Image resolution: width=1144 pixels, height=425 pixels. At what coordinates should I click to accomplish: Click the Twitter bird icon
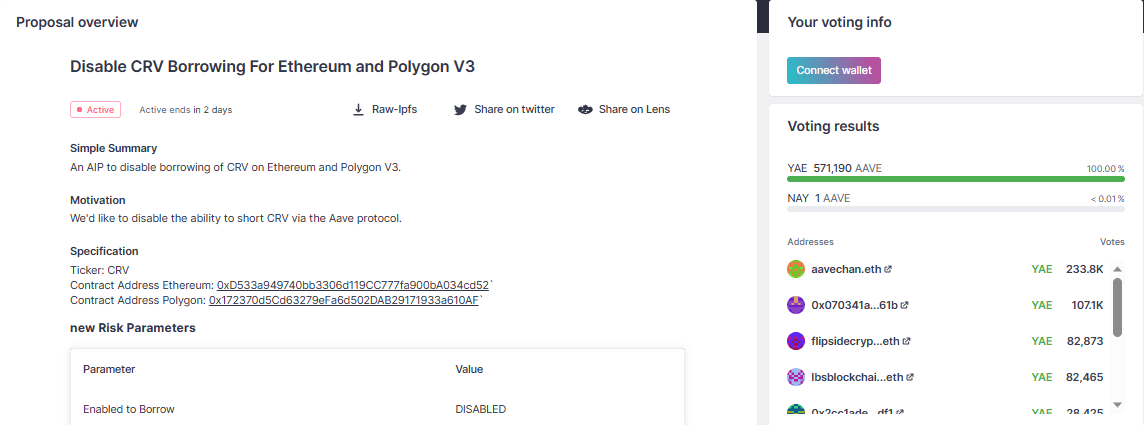[460, 110]
